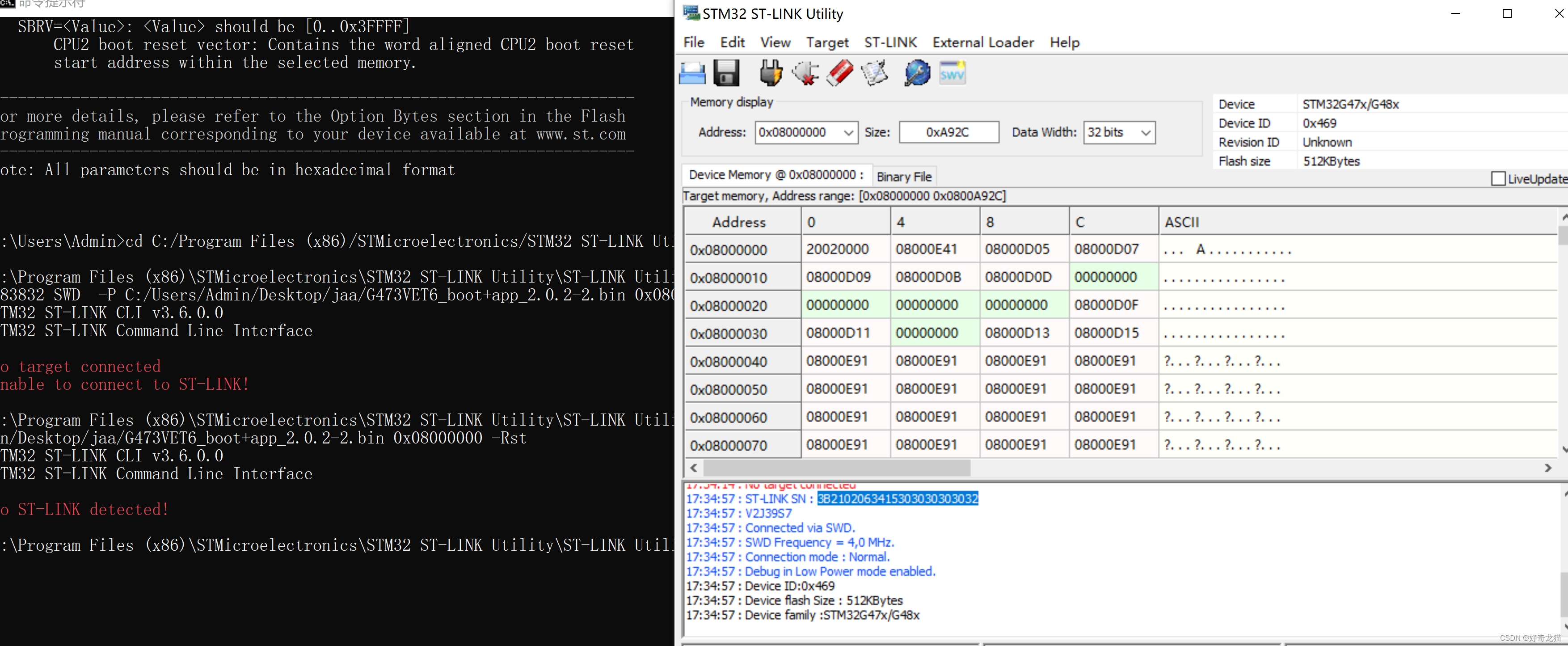1568x646 pixels.
Task: Enable the LiveUpdate checkbox
Action: [1500, 178]
